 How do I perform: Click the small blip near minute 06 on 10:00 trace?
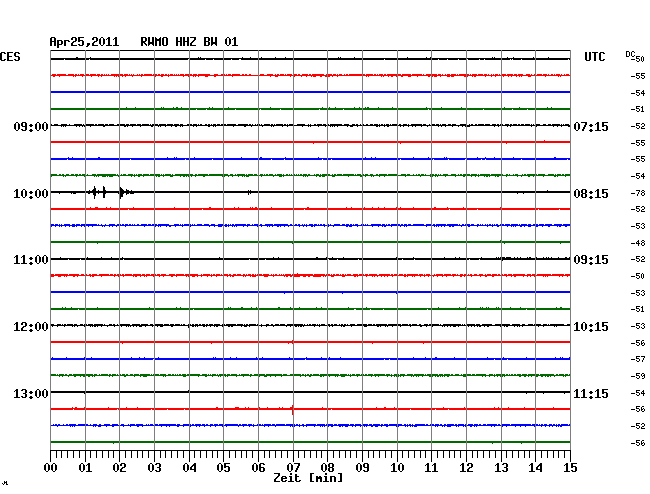249,192
